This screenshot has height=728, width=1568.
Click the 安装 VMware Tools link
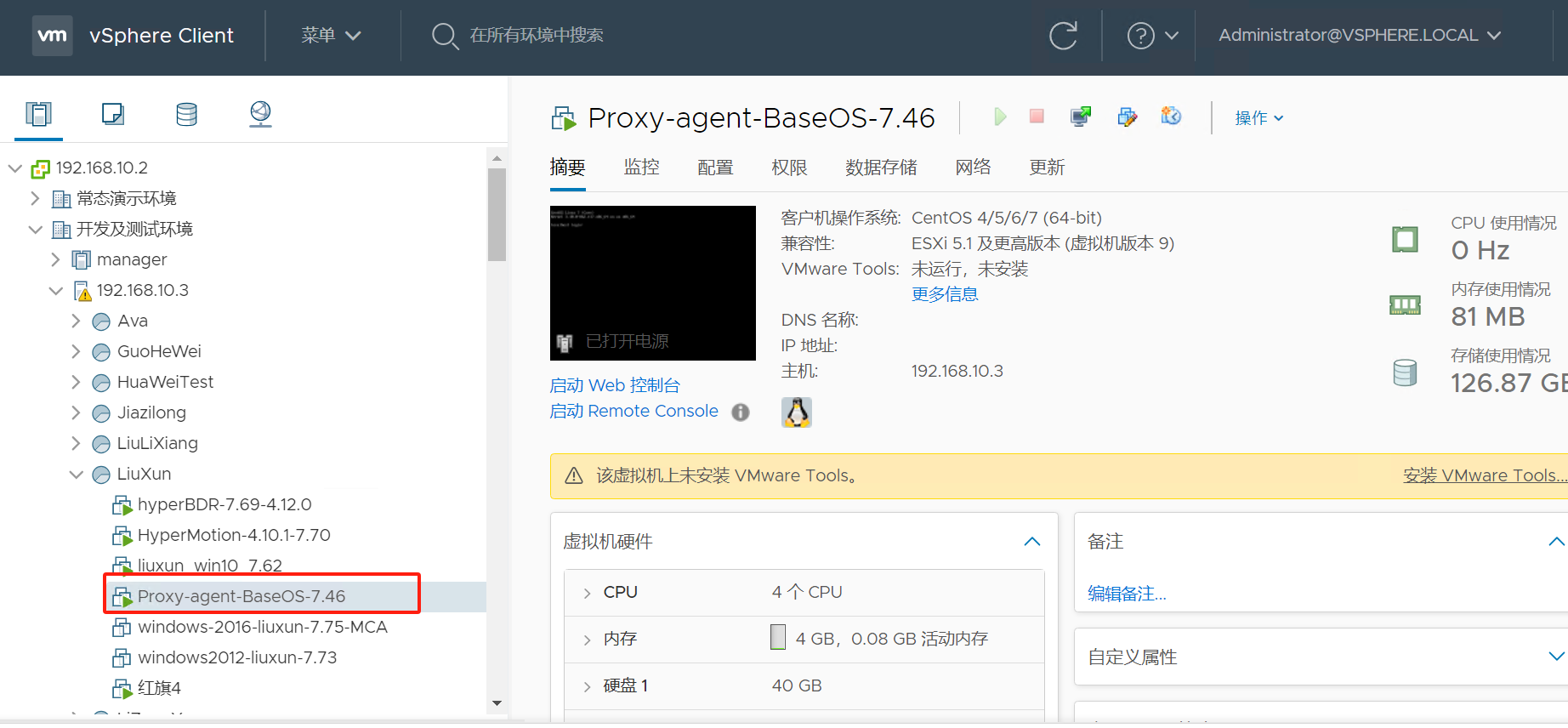(x=1485, y=475)
